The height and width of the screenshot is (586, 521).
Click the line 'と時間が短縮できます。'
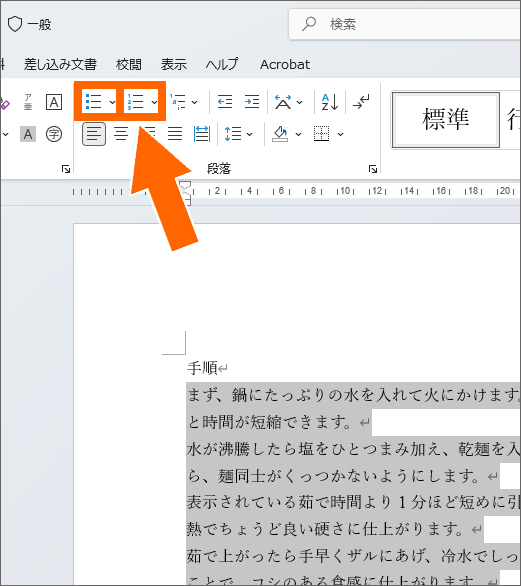(x=269, y=422)
